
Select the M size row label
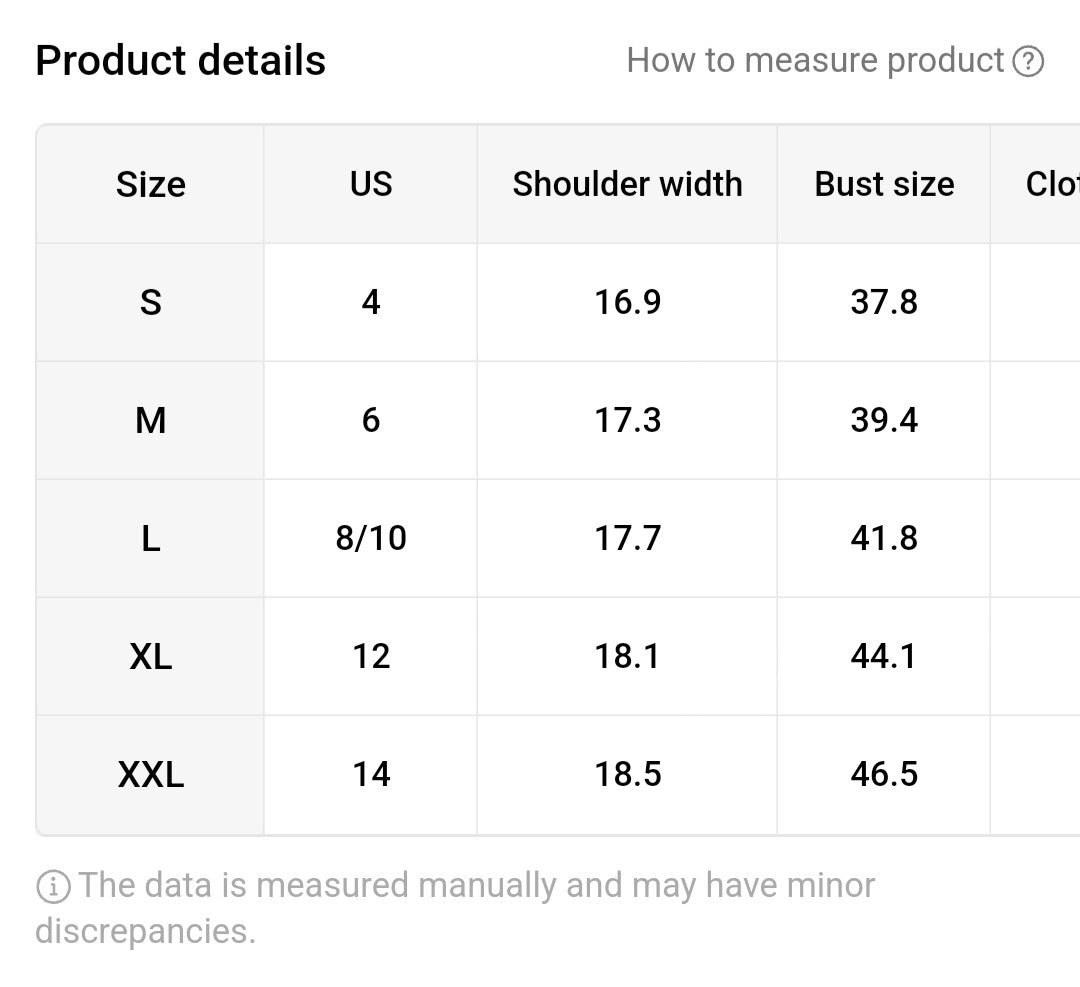point(150,420)
